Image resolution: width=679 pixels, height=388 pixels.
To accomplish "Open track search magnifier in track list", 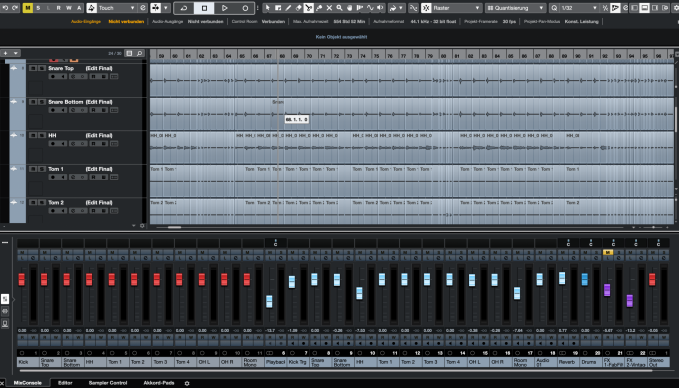I will tap(139, 53).
